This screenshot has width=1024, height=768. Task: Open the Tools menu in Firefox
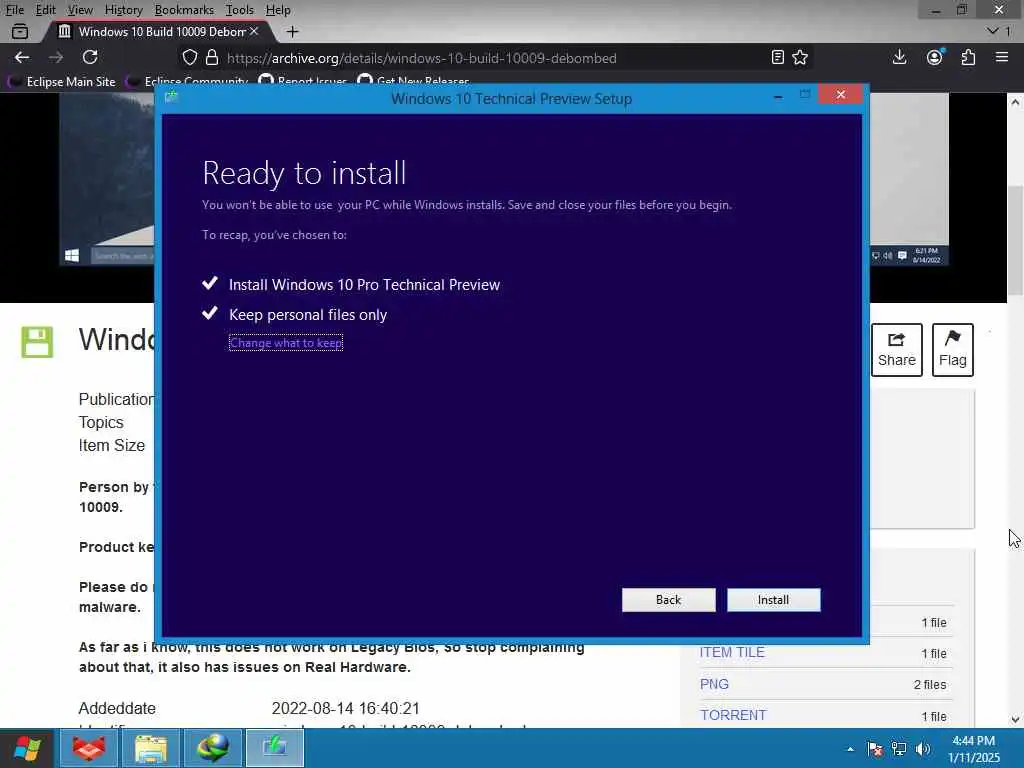point(239,10)
